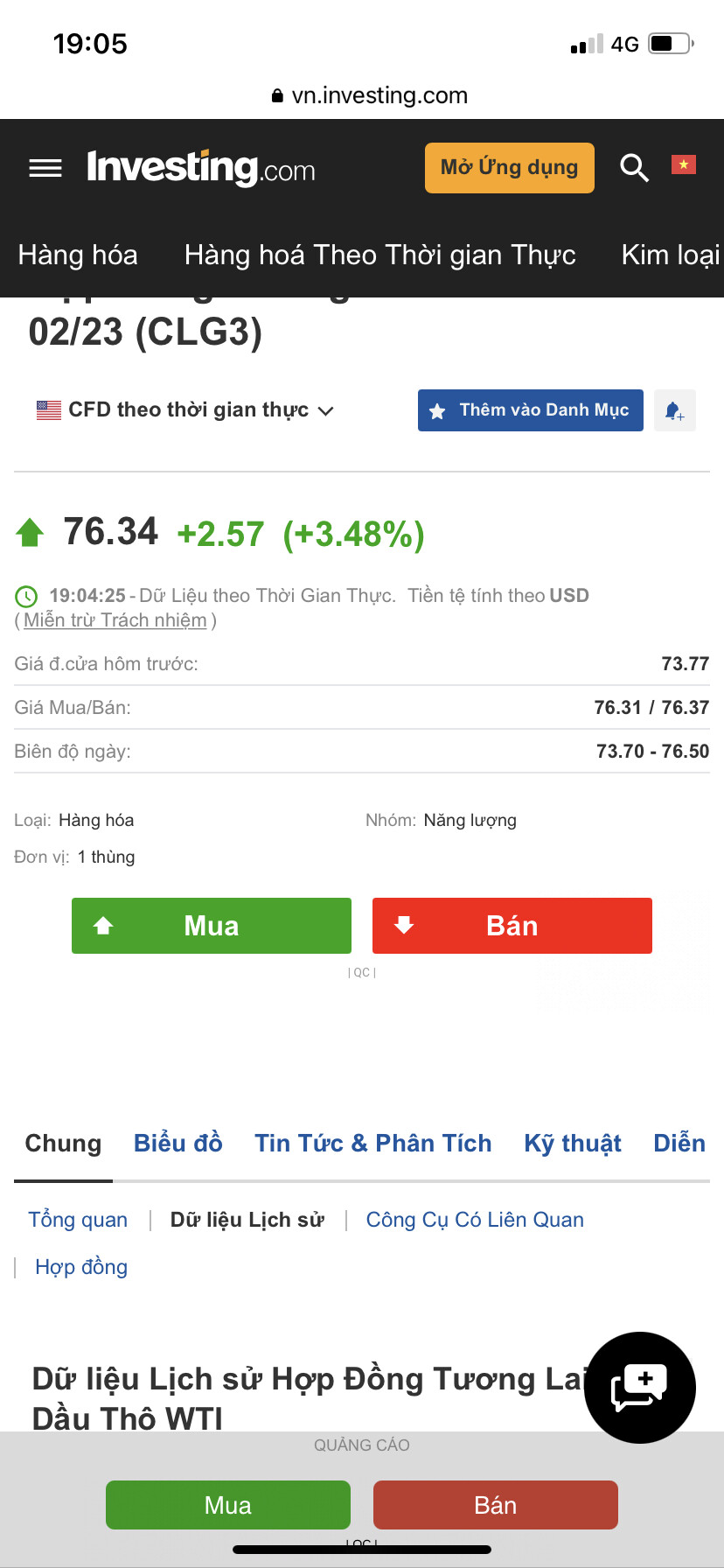Image resolution: width=724 pixels, height=1568 pixels.
Task: Click Thêm vào Danh Mục button
Action: point(530,410)
